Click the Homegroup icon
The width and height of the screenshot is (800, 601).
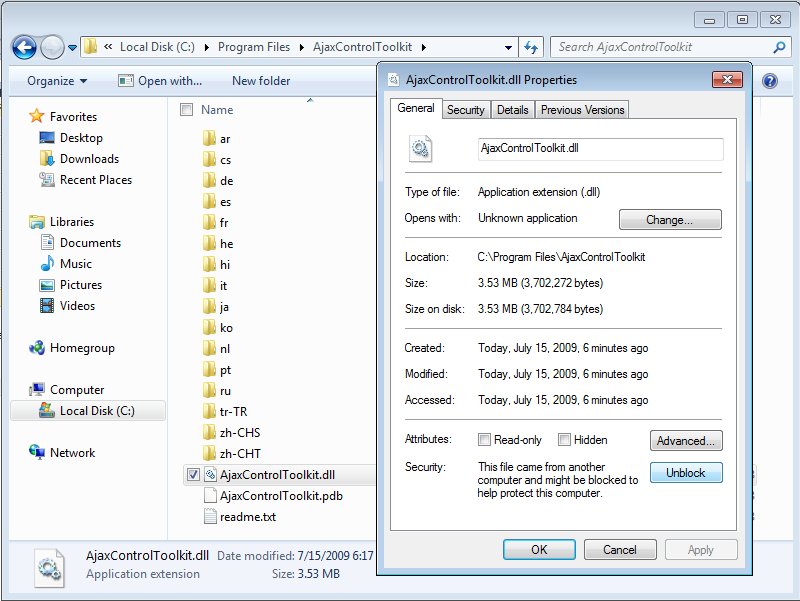(37, 348)
